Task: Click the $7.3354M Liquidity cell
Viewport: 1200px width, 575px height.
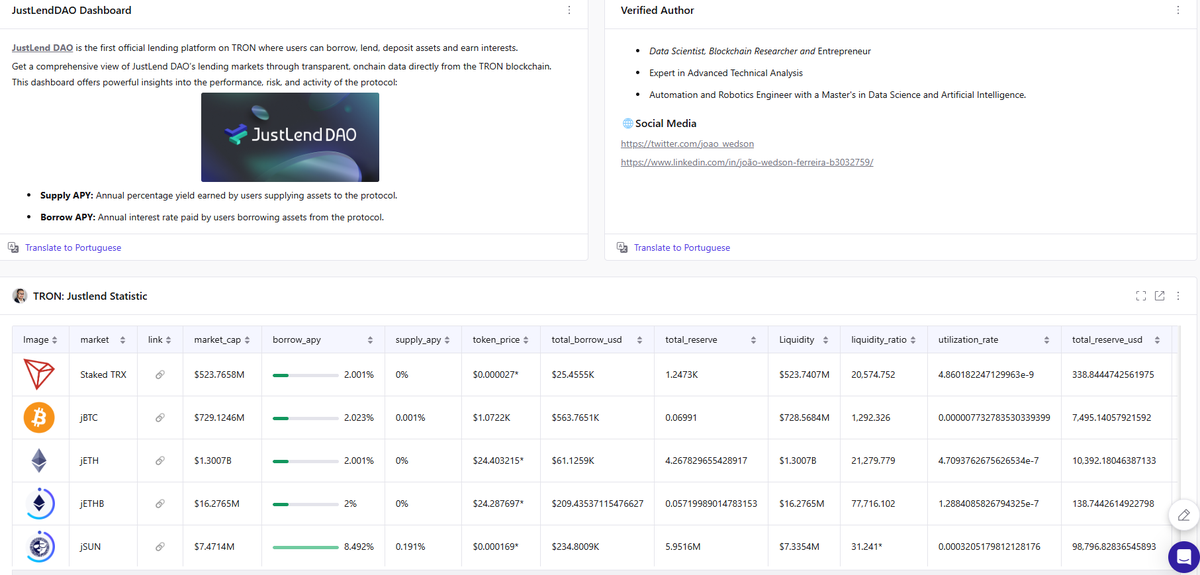Action: click(805, 547)
